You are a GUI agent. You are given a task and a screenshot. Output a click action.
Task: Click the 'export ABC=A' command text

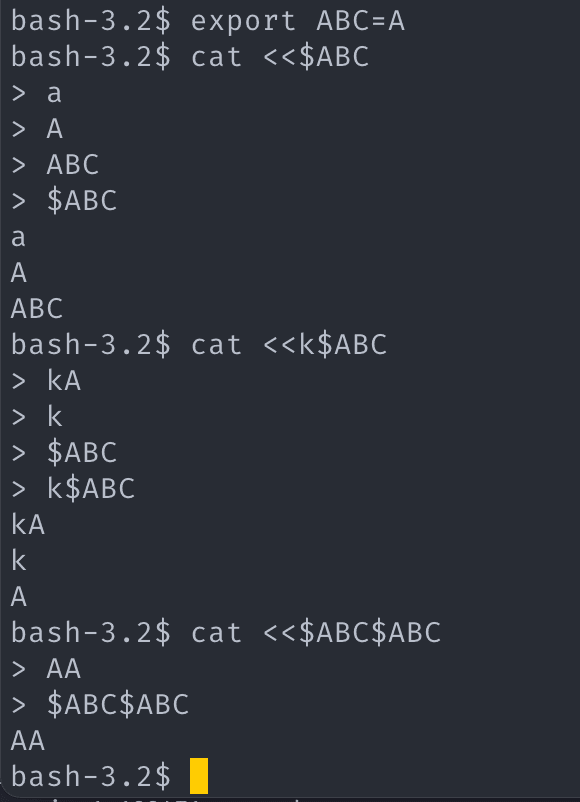[x=298, y=21]
